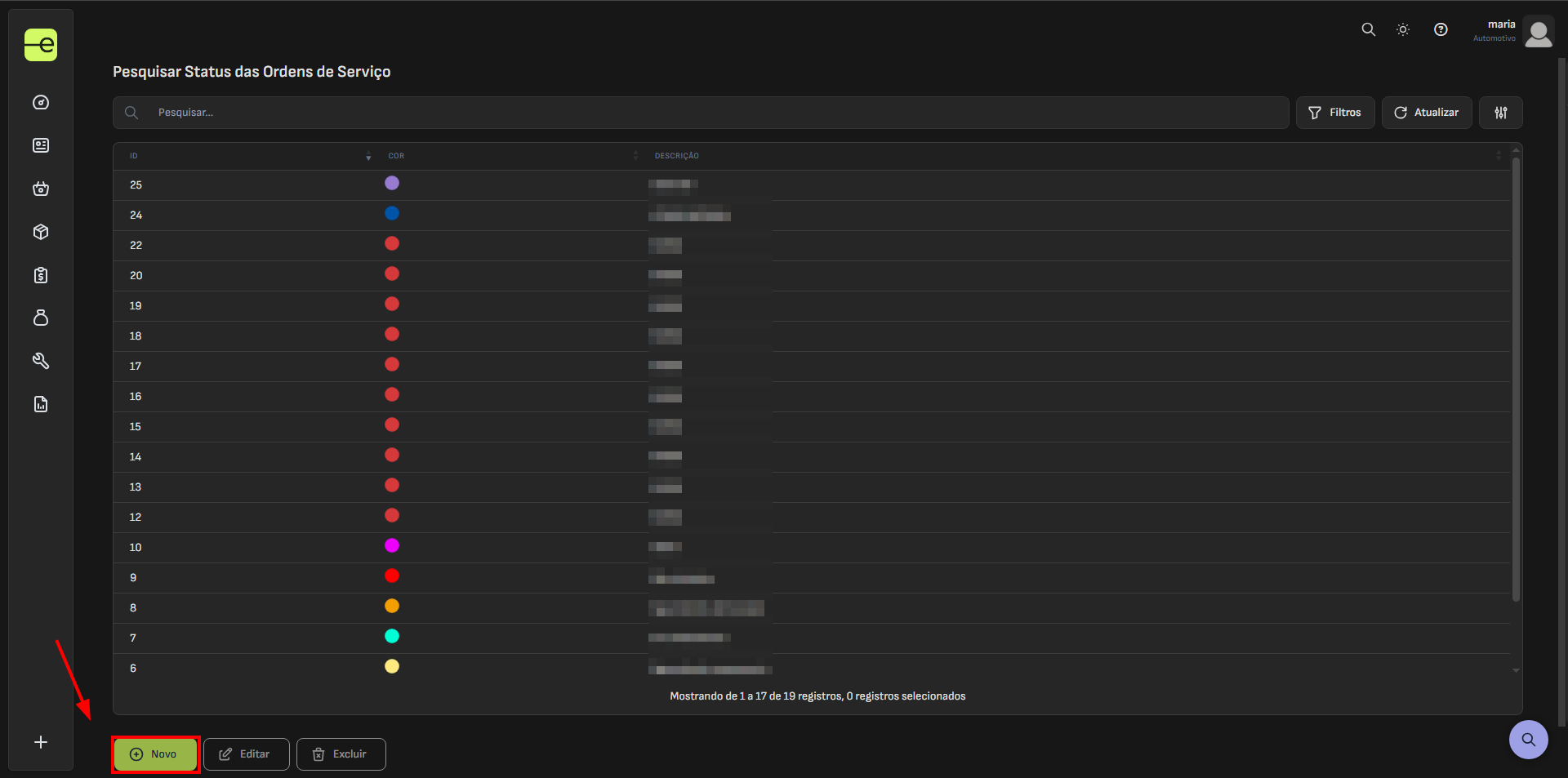This screenshot has width=1568, height=778.
Task: Open the global search magnifier in header
Action: [x=1369, y=29]
